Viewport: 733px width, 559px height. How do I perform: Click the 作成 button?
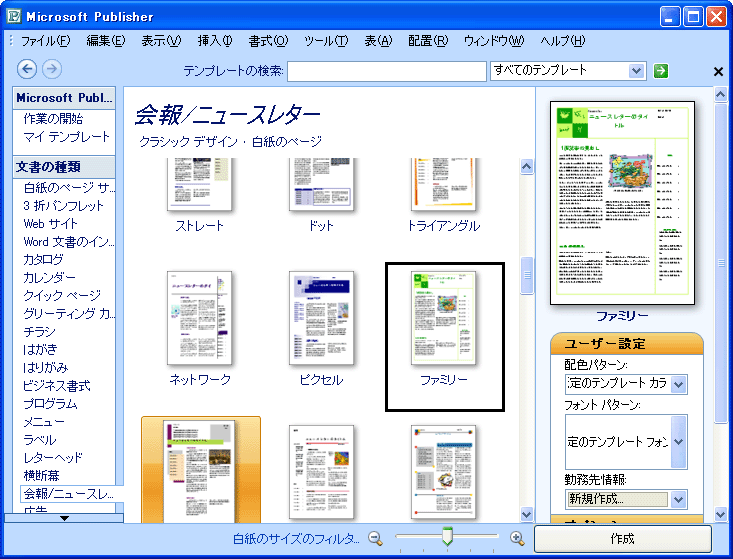[623, 539]
